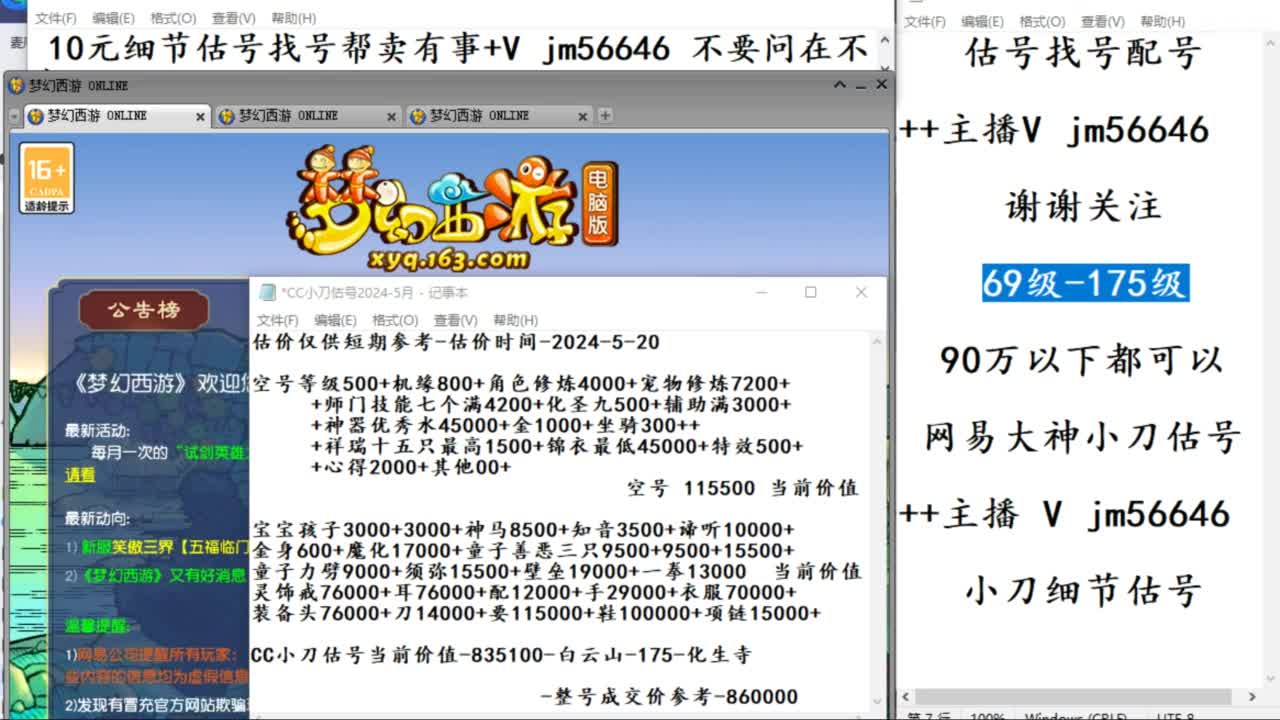Click right arrow of right notepad horizontal scrollbar
1280x720 pixels.
click(x=1251, y=697)
